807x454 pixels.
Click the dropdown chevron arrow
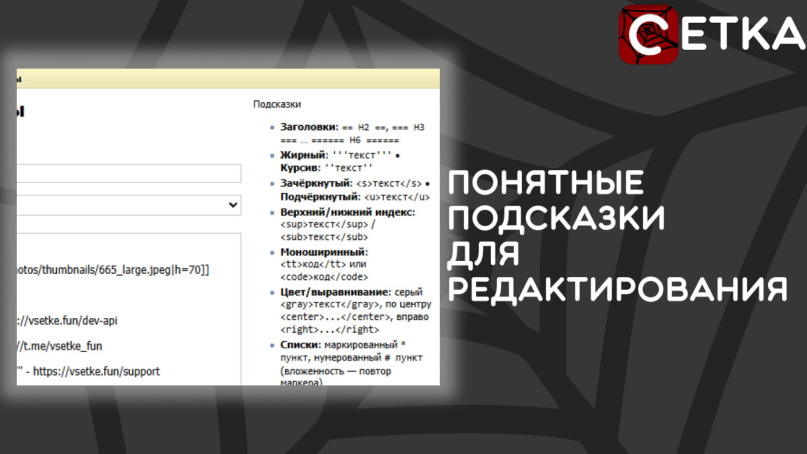[233, 205]
